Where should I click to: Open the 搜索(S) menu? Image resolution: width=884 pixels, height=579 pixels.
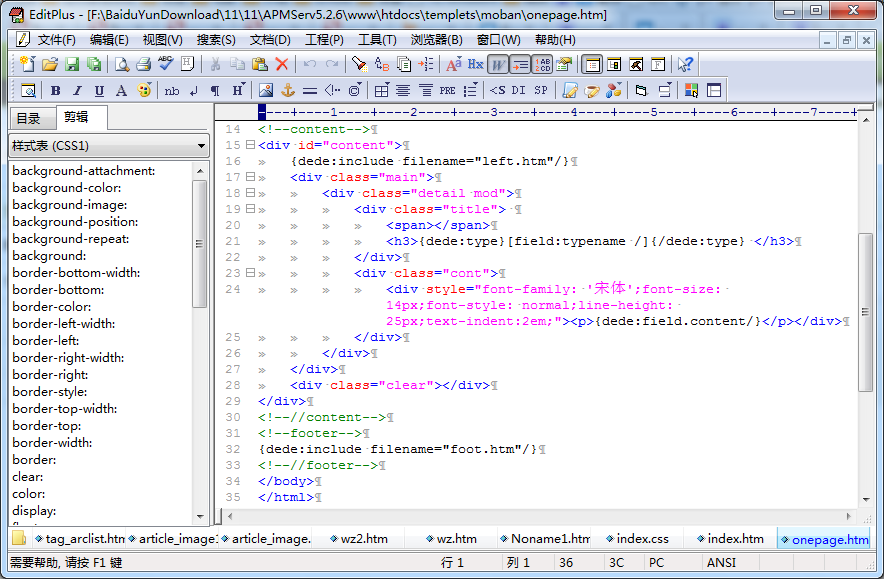216,40
